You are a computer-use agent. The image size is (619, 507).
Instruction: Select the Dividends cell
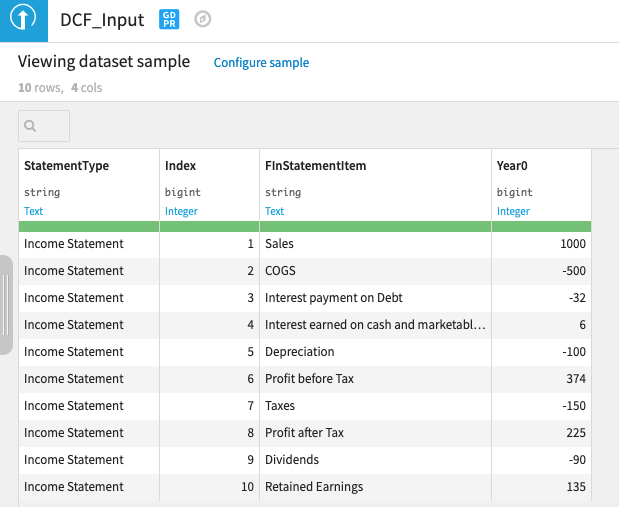pyautogui.click(x=375, y=460)
